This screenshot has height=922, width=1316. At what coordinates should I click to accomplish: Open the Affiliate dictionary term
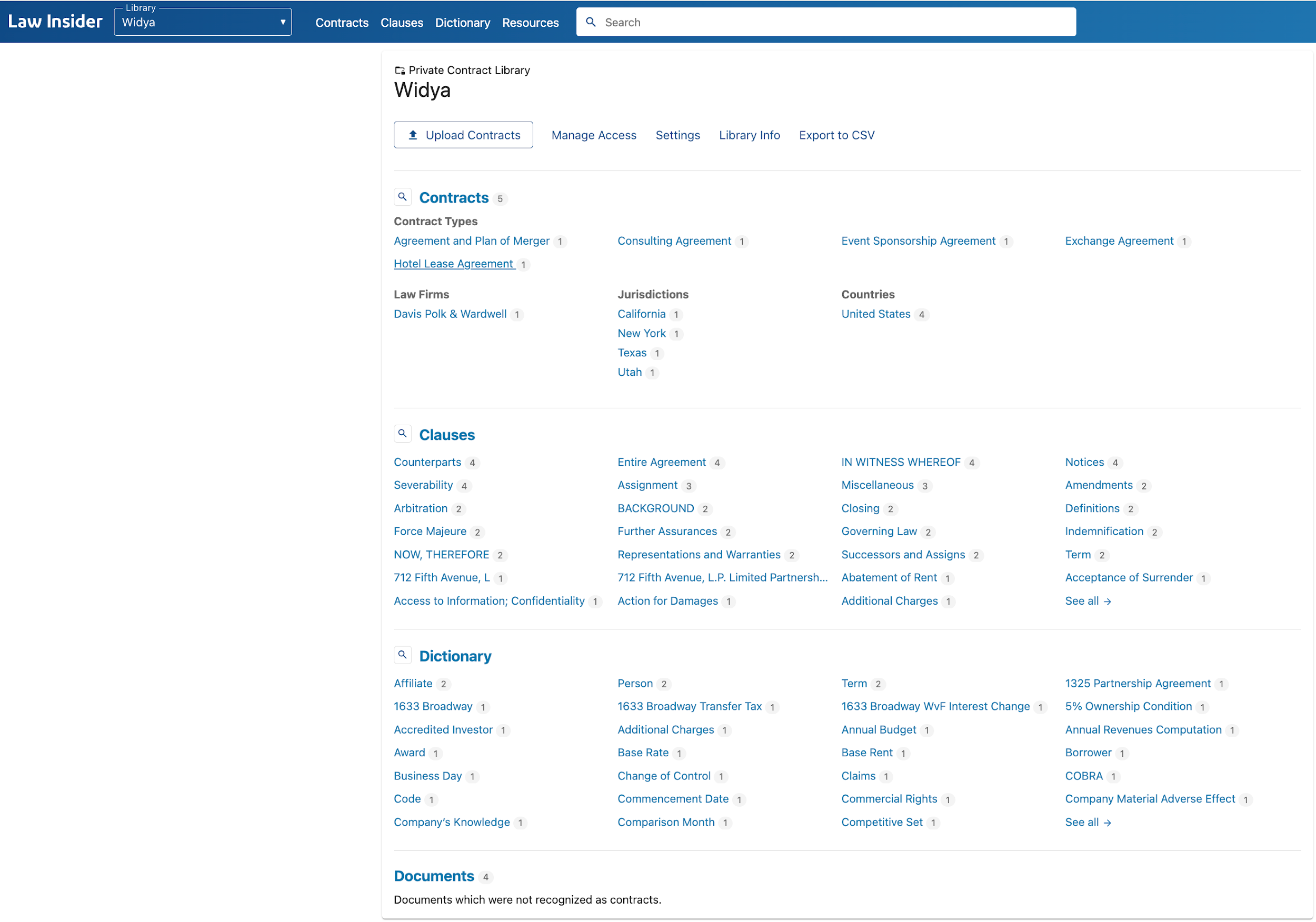(413, 684)
